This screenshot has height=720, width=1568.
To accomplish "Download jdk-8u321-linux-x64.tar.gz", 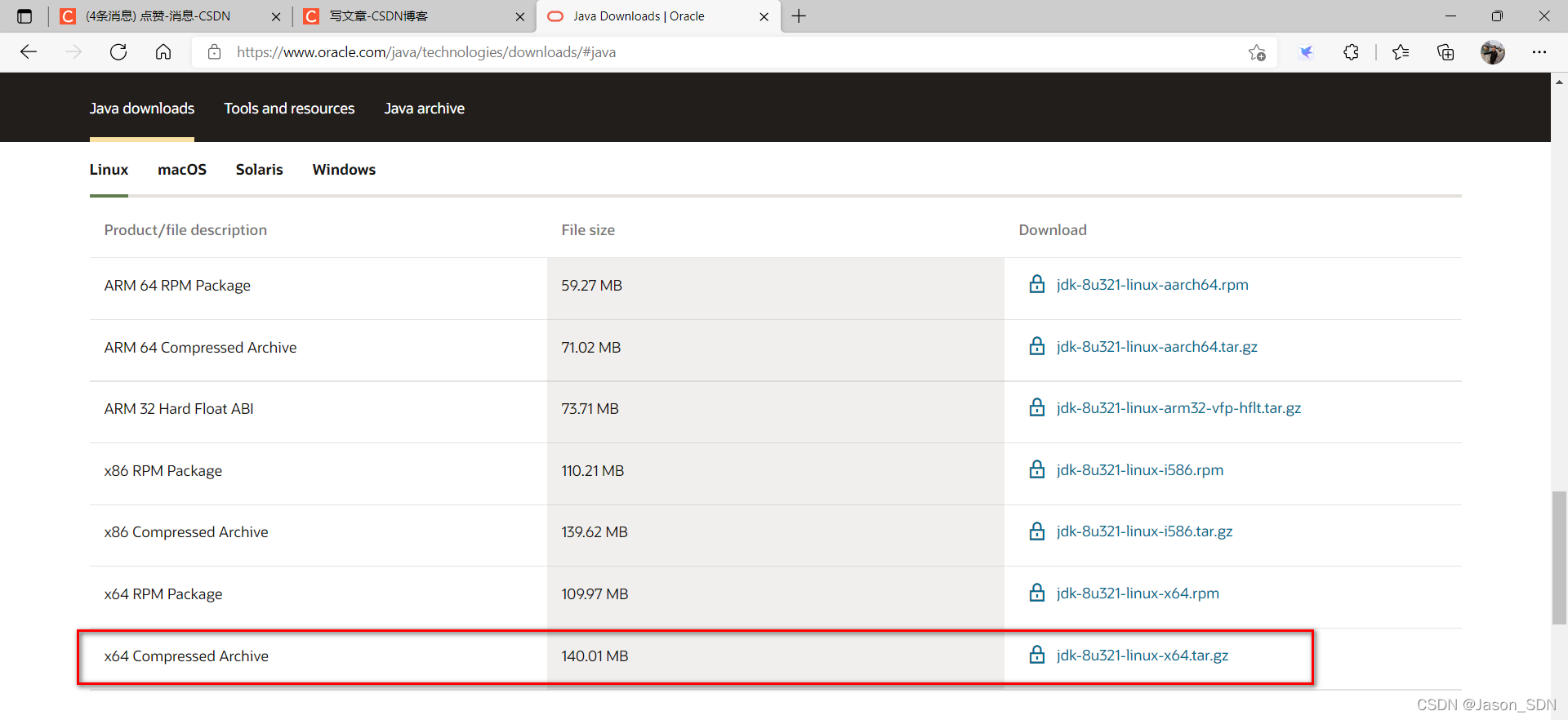I will [x=1142, y=656].
